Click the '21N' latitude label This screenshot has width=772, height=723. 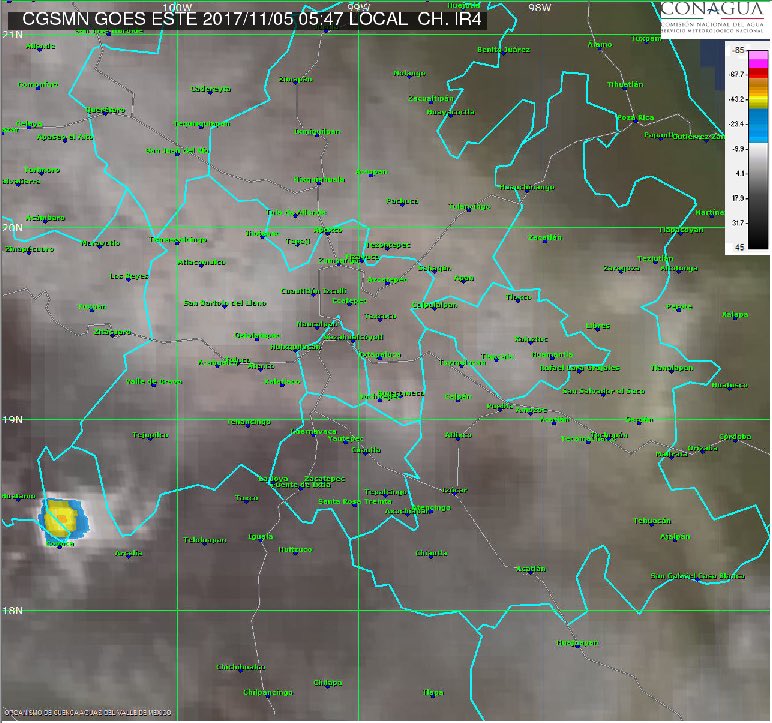(12, 35)
